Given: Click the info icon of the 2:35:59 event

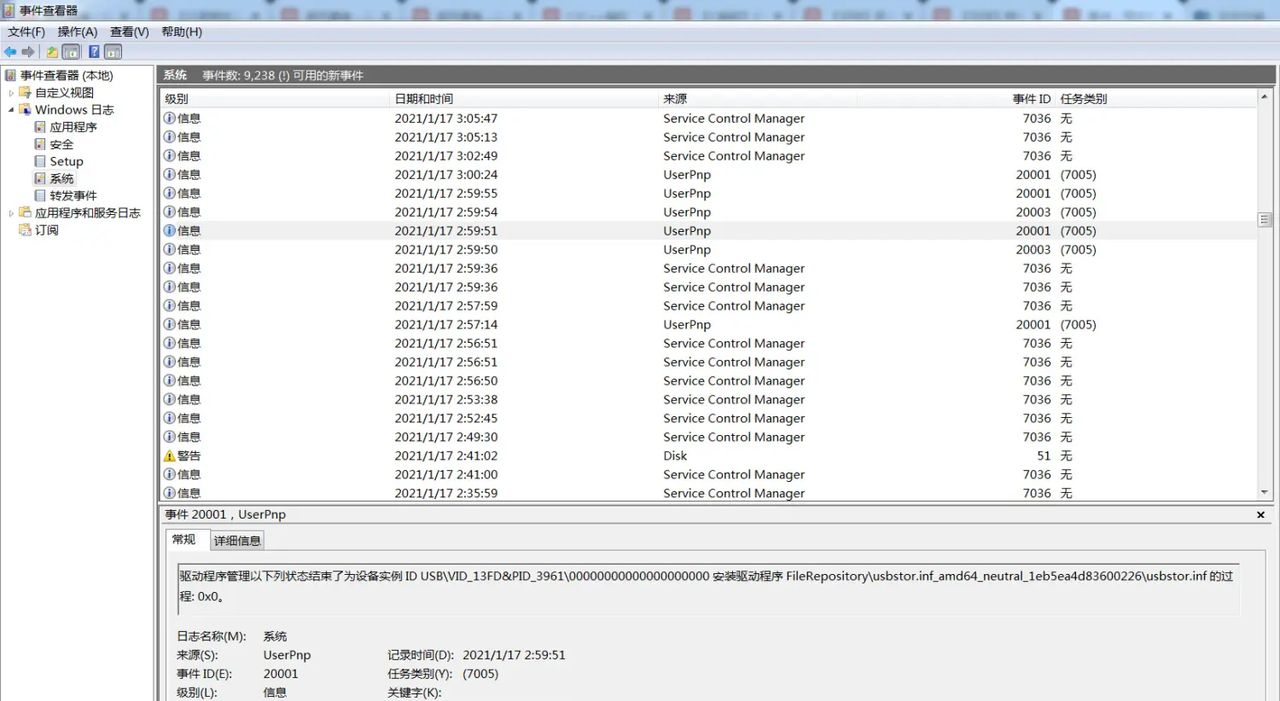Looking at the screenshot, I should (169, 493).
